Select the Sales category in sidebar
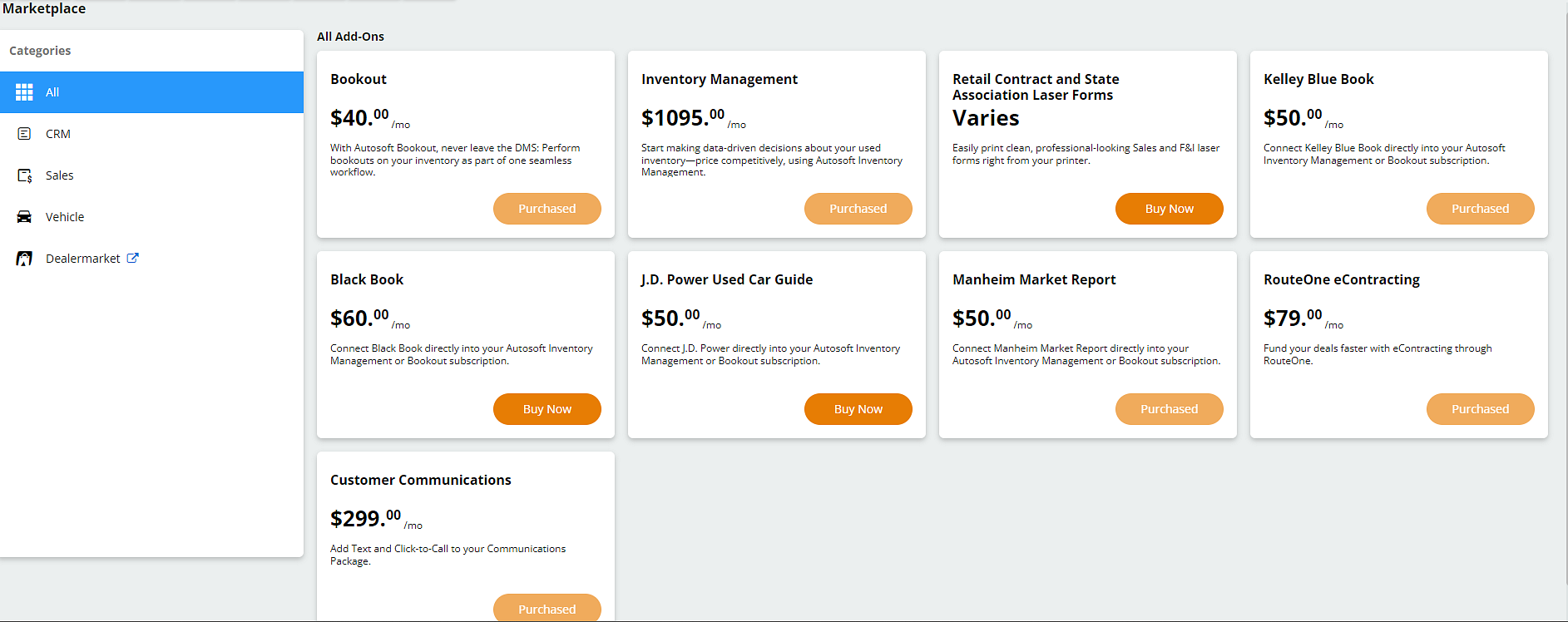Image resolution: width=1568 pixels, height=622 pixels. click(59, 175)
